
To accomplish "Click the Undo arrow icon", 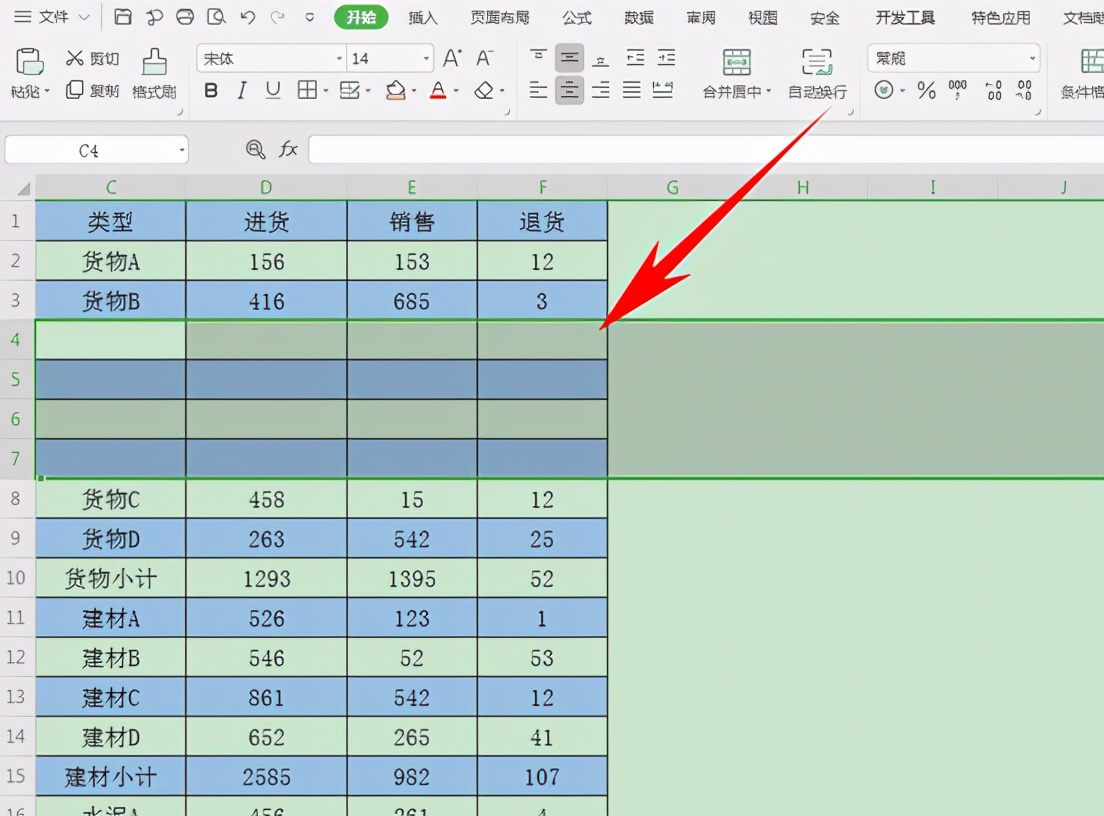I will [247, 17].
